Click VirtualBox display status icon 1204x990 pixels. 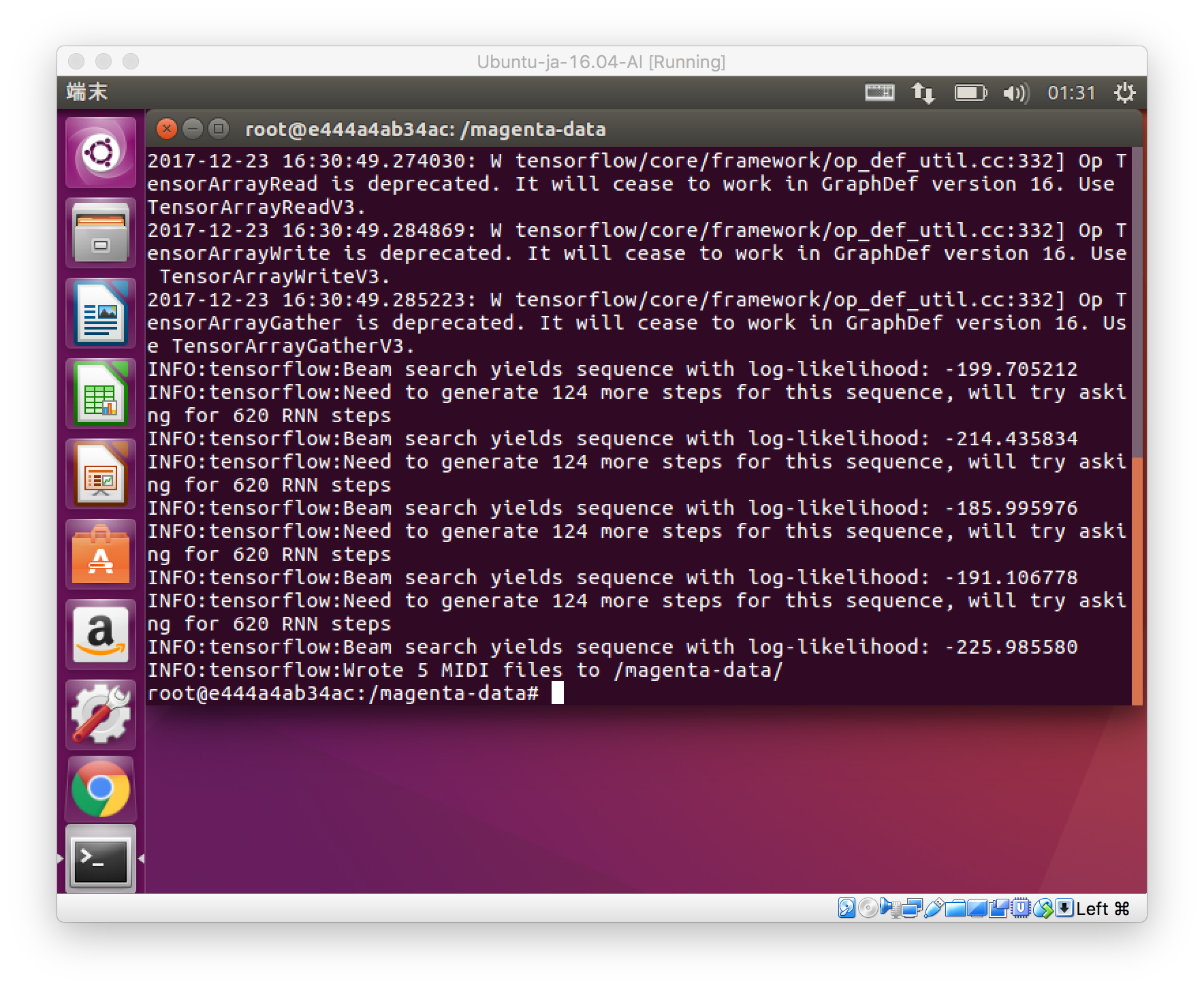(977, 908)
